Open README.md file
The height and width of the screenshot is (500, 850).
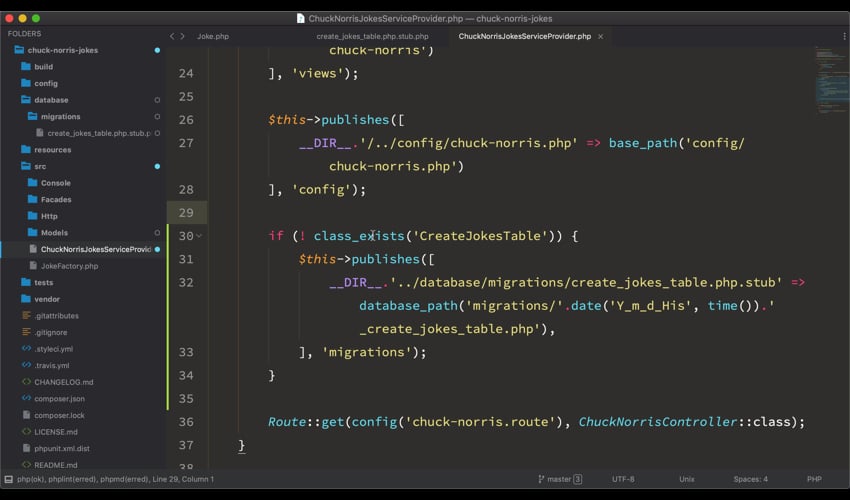pyautogui.click(x=55, y=465)
